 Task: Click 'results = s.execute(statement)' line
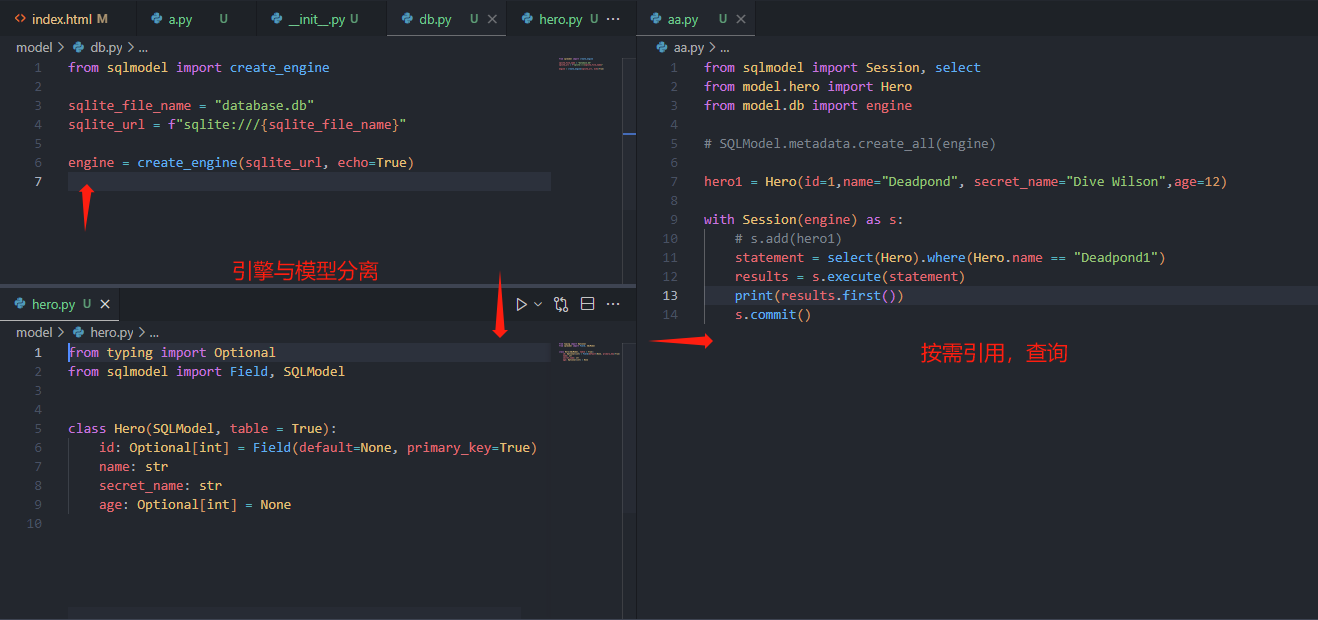point(850,276)
